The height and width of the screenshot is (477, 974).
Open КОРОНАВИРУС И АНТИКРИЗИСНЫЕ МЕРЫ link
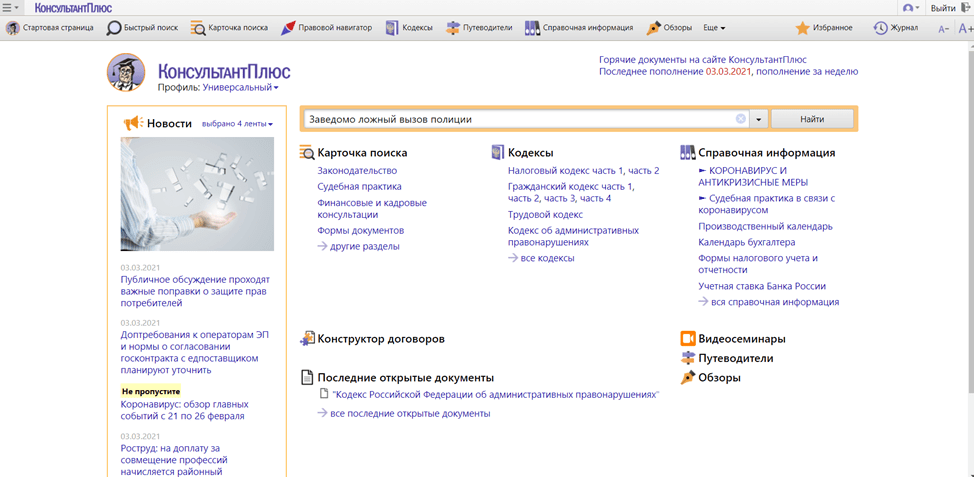(753, 176)
